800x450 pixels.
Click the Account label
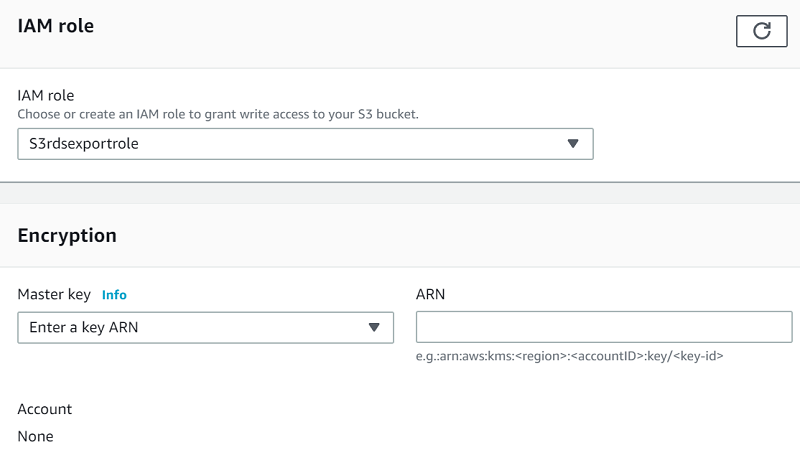(x=45, y=409)
